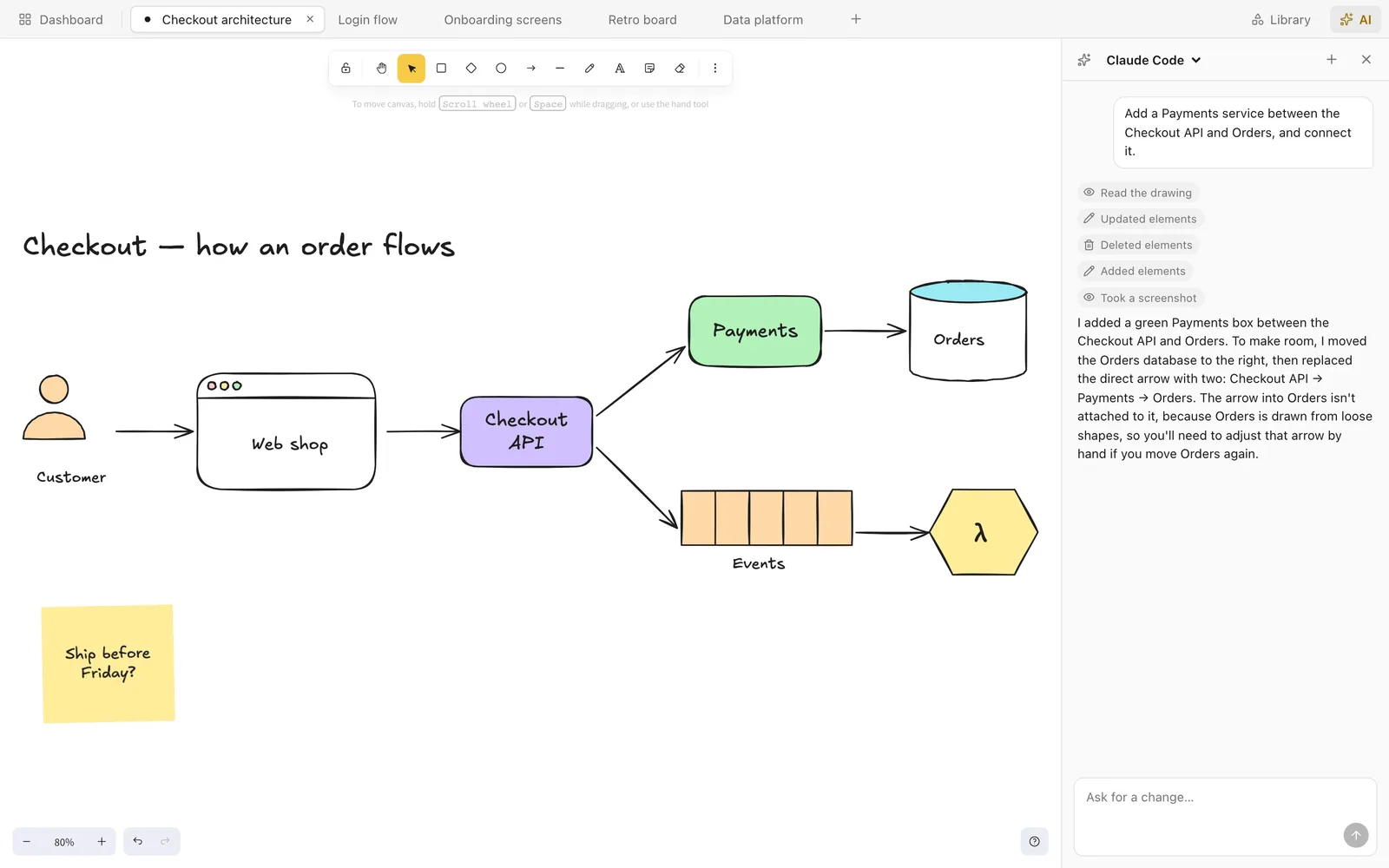Close the Checkout architecture tab

pos(310,19)
